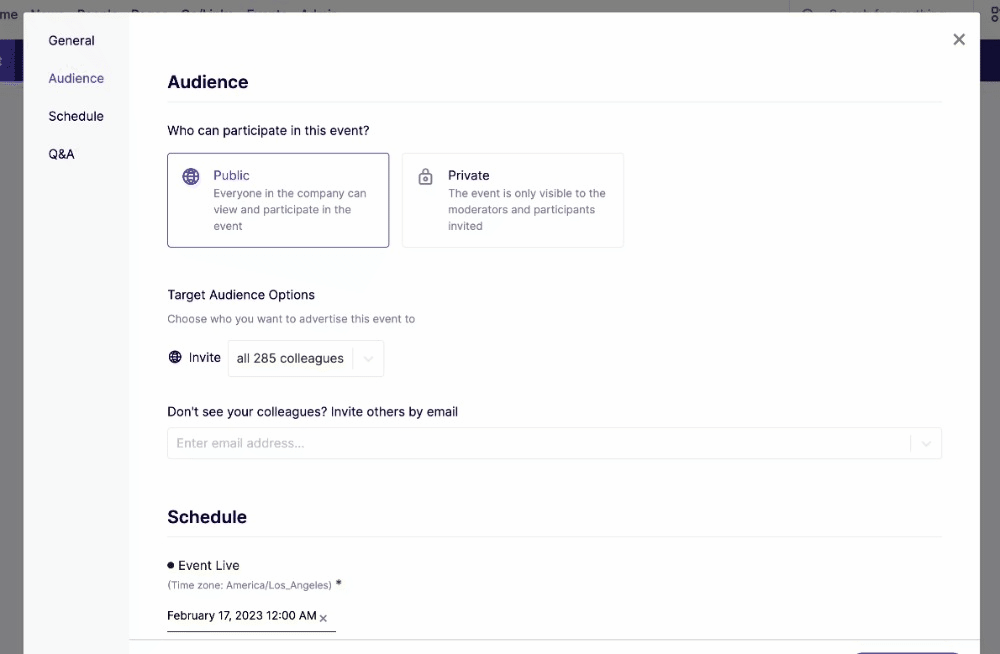
Task: Open the 'all 285 colleagues' dropdown
Action: (305, 359)
